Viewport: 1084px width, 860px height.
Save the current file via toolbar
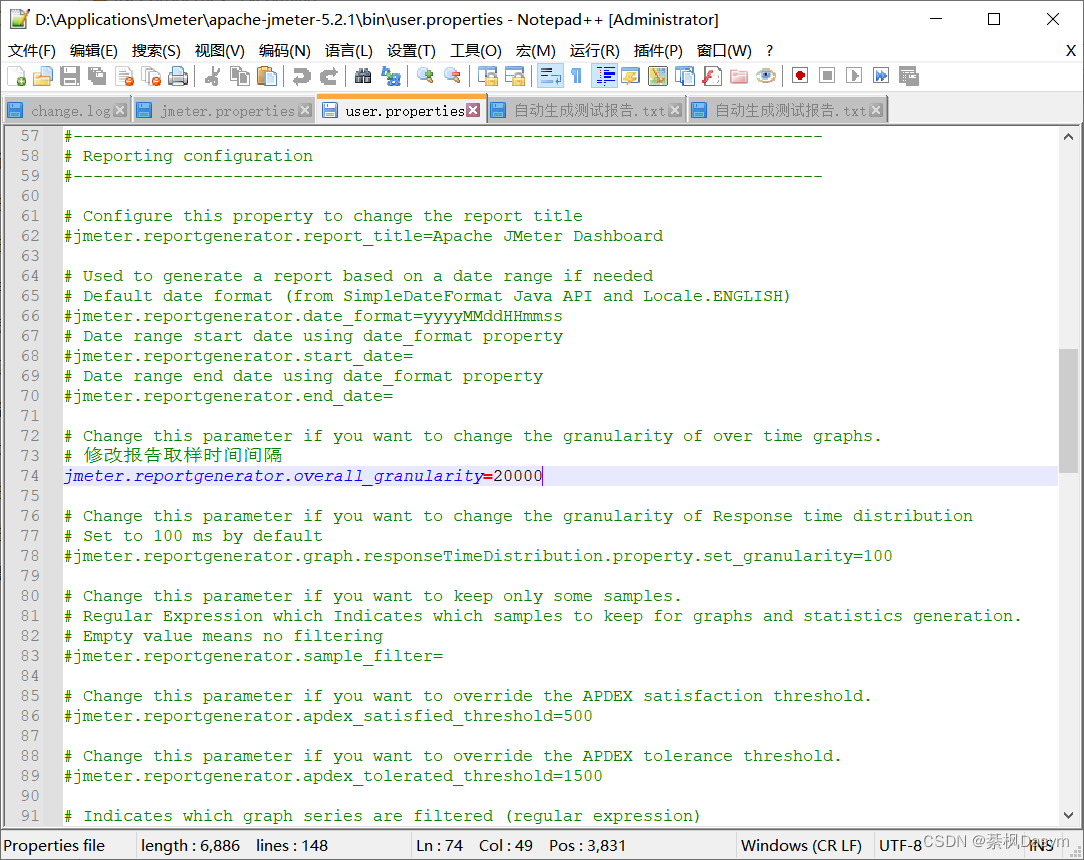click(x=70, y=76)
